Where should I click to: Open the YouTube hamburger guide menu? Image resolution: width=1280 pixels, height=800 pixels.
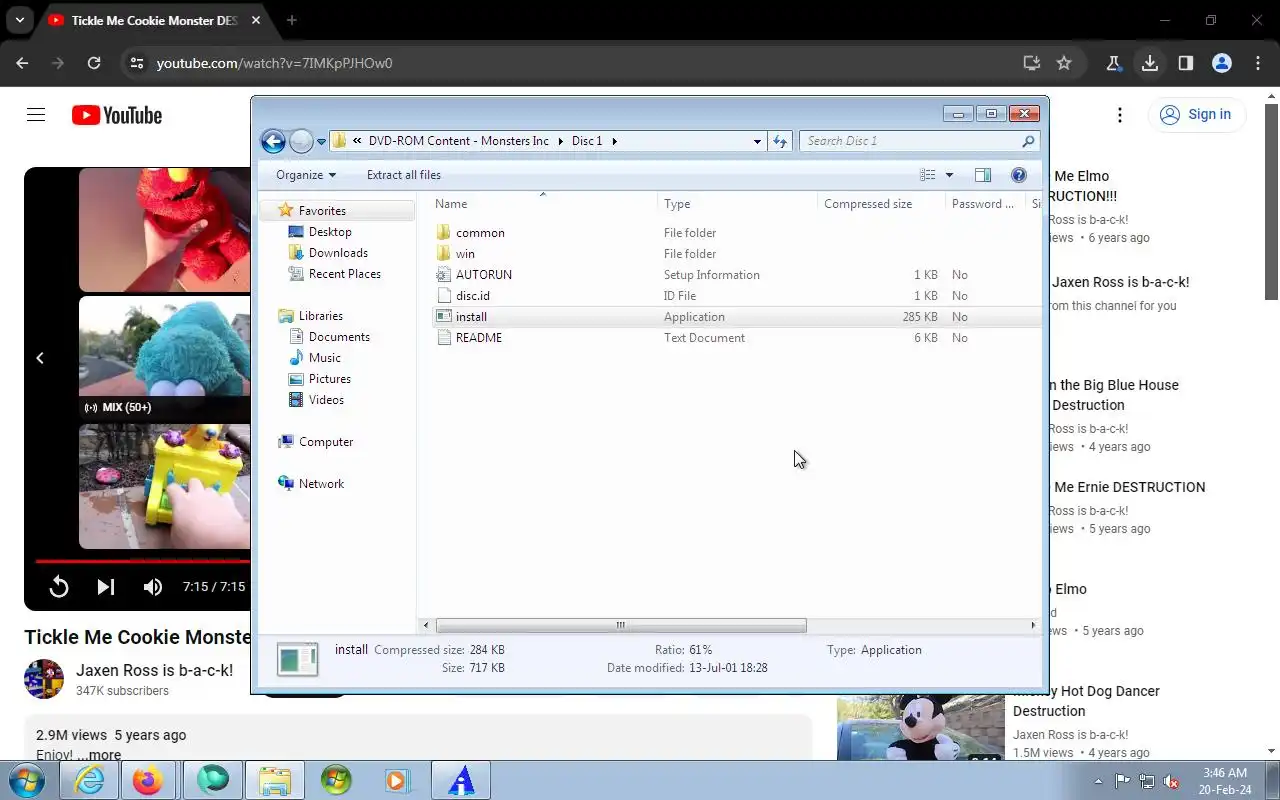pos(36,115)
